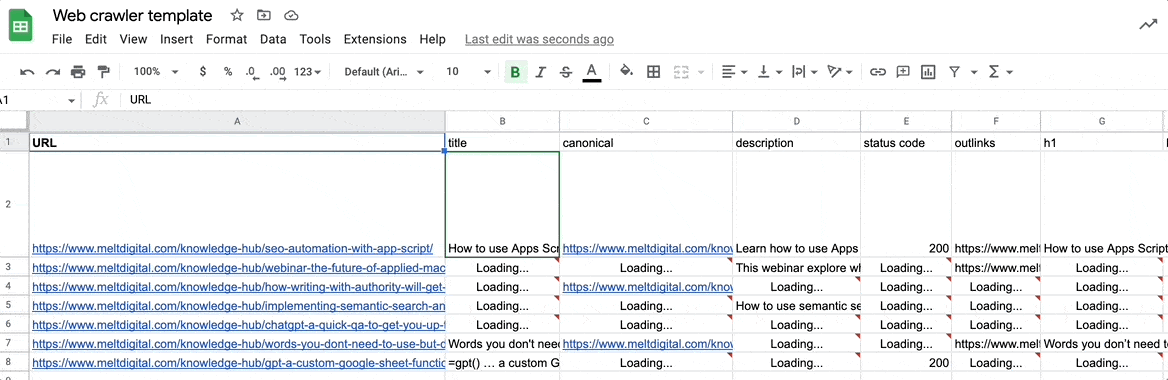
Task: Open the Default (Ari... font dropdown
Action: (384, 72)
